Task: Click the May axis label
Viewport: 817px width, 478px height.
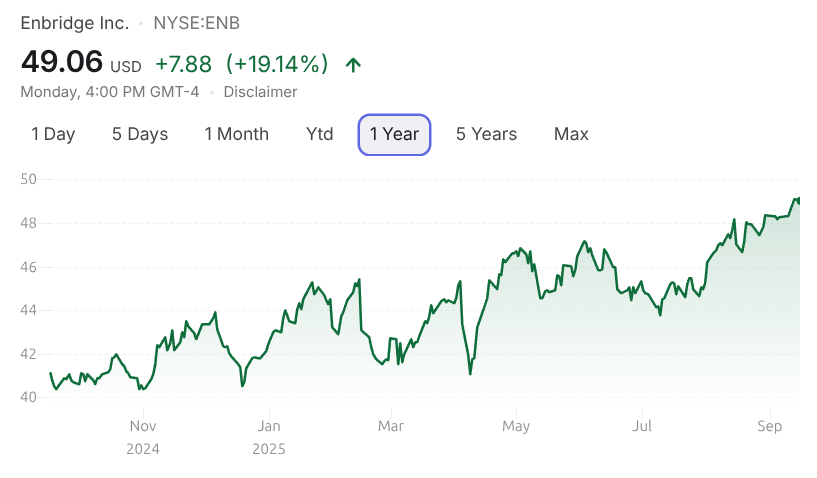Action: pyautogui.click(x=516, y=426)
